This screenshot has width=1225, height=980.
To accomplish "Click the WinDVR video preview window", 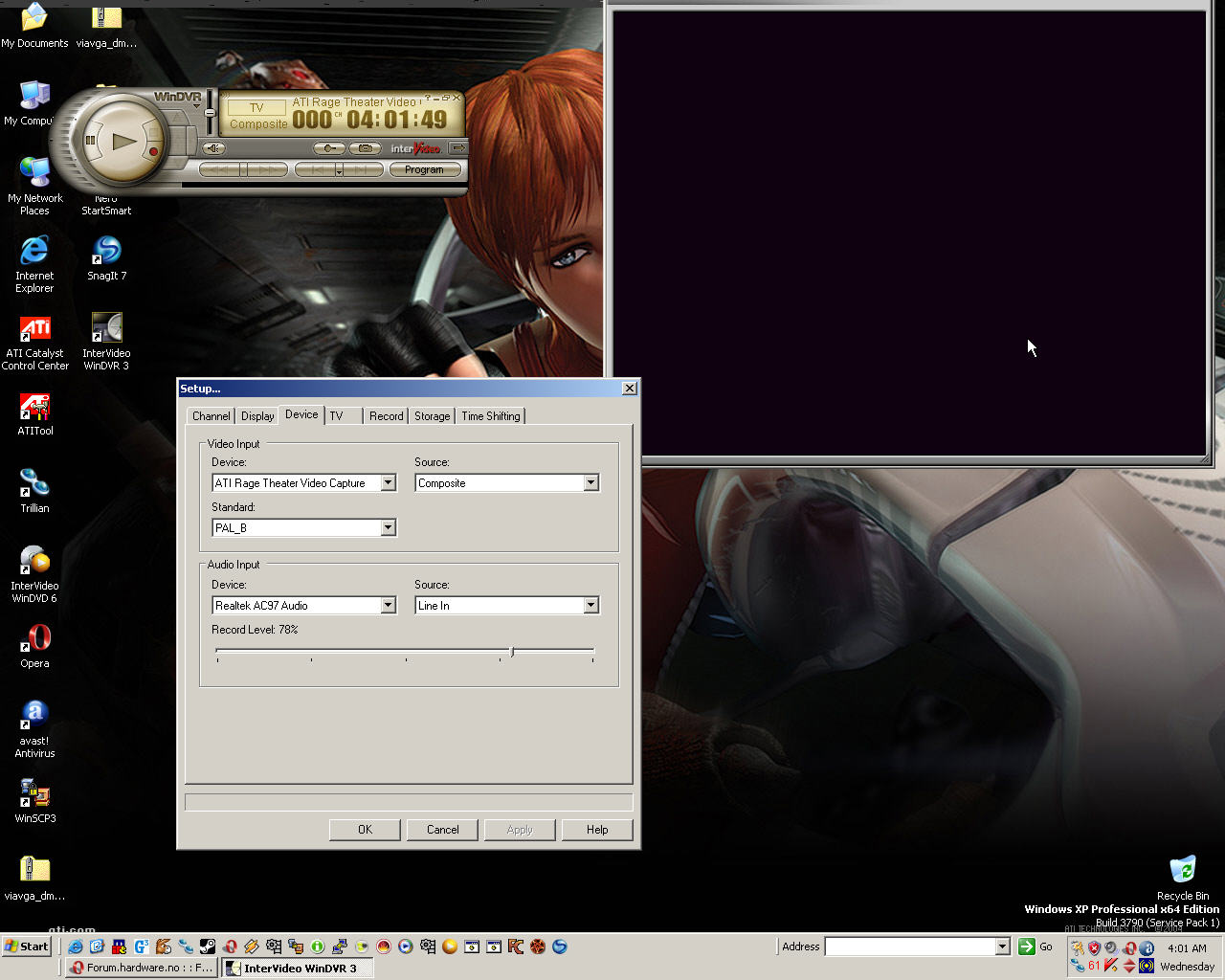I will point(909,233).
